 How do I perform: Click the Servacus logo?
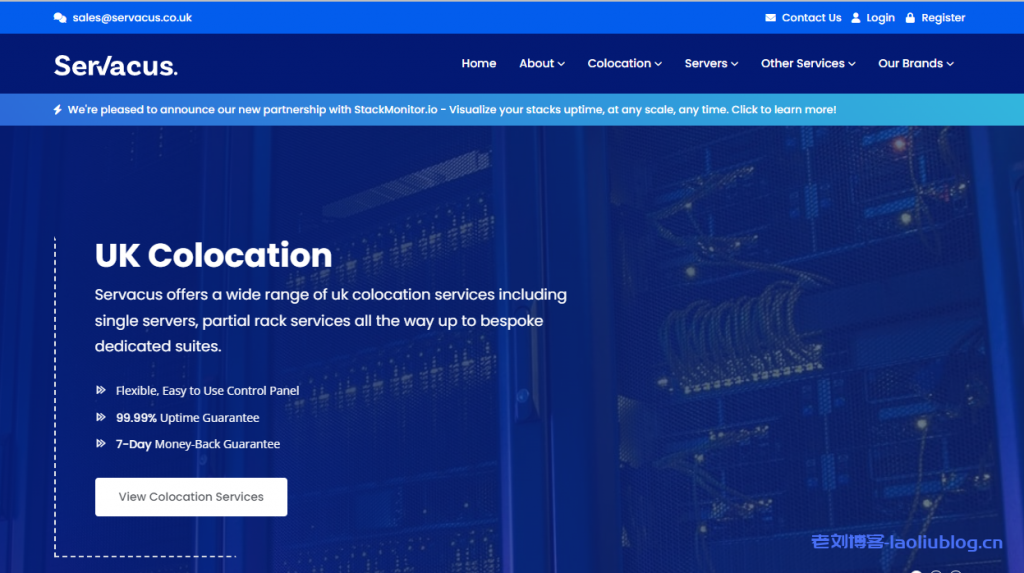pyautogui.click(x=116, y=65)
